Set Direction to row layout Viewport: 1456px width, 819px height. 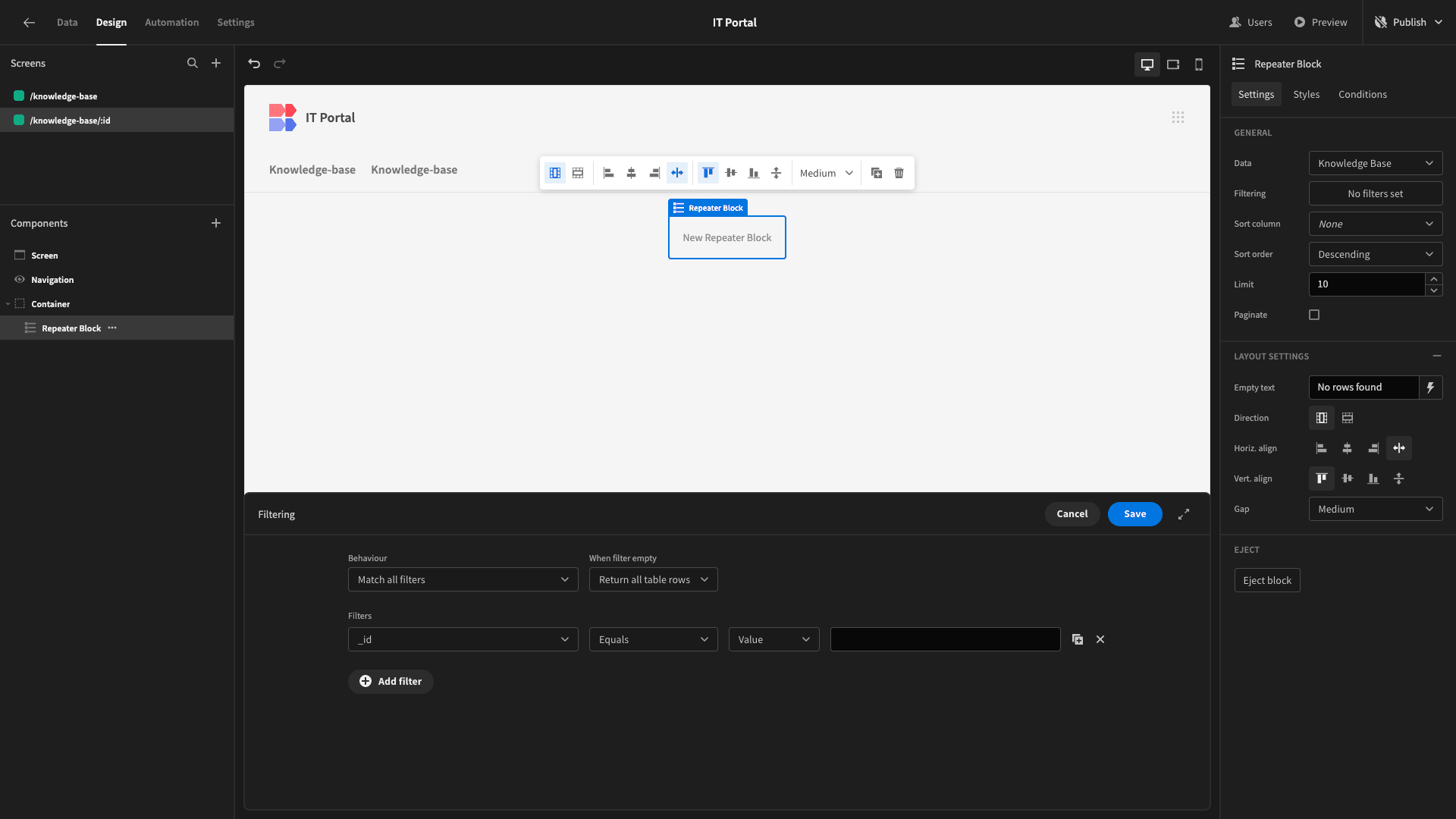tap(1348, 418)
